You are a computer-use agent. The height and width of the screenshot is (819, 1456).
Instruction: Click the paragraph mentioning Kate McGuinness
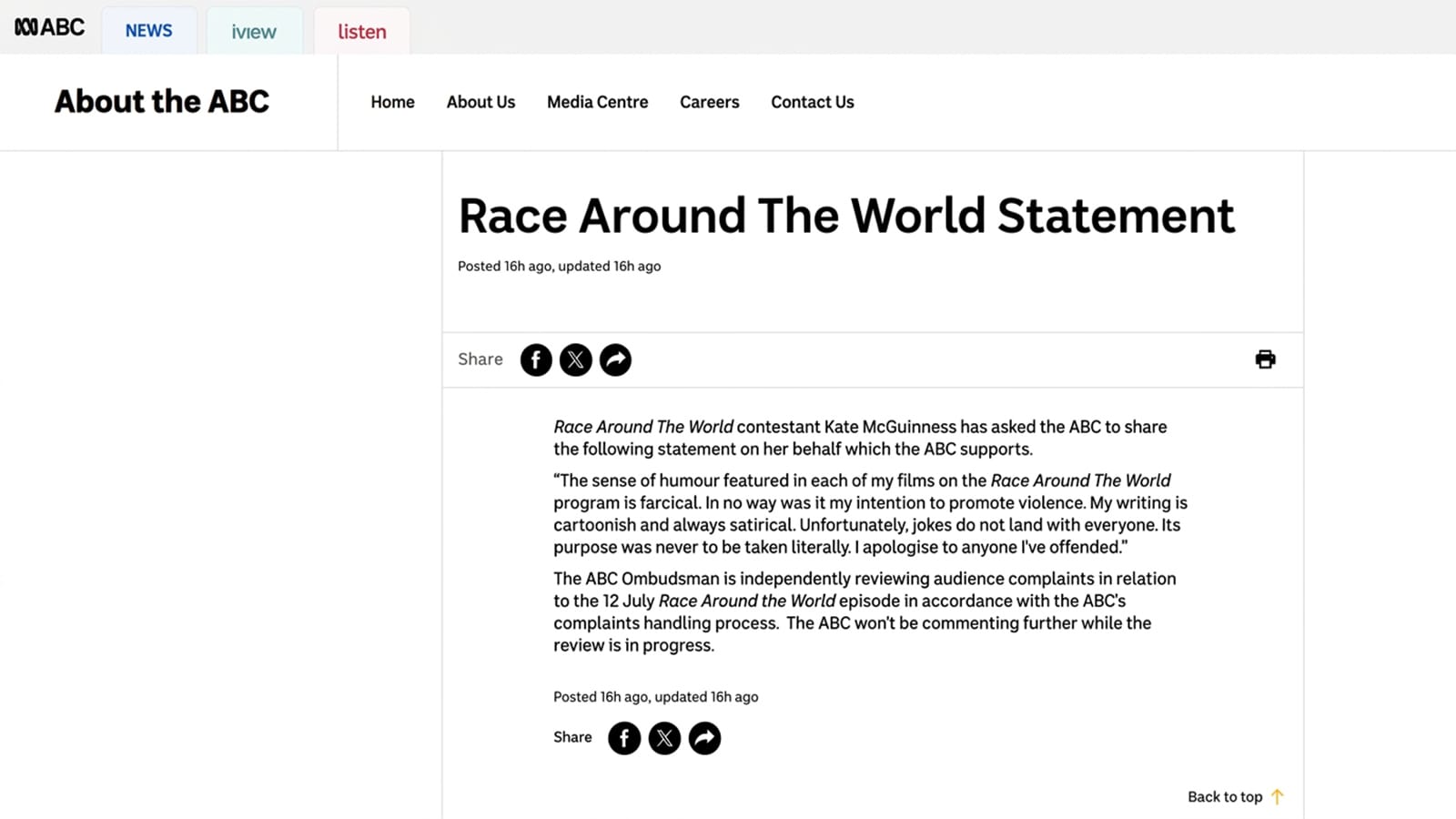(x=860, y=438)
